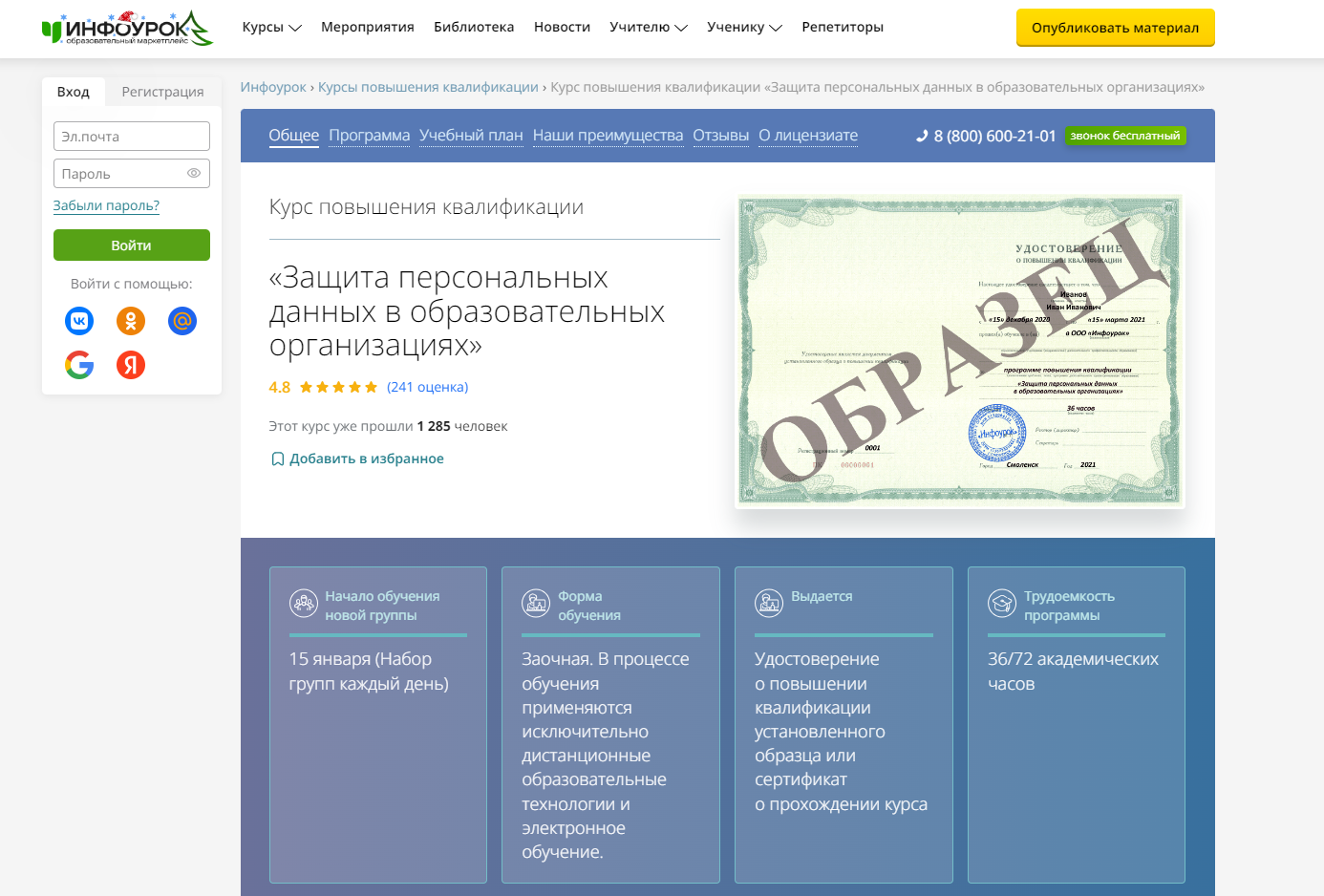Click 36/72 академических часов text
The height and width of the screenshot is (896, 1324).
pyautogui.click(x=1073, y=672)
